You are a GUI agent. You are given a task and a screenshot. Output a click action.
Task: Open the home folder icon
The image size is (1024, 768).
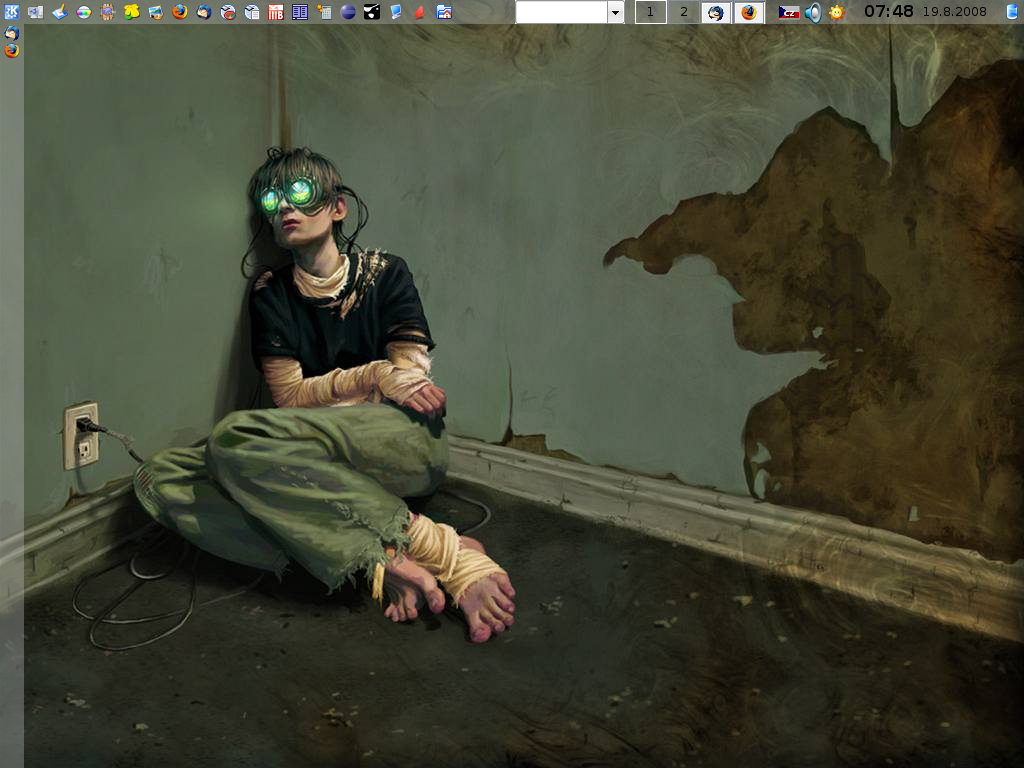tap(444, 12)
